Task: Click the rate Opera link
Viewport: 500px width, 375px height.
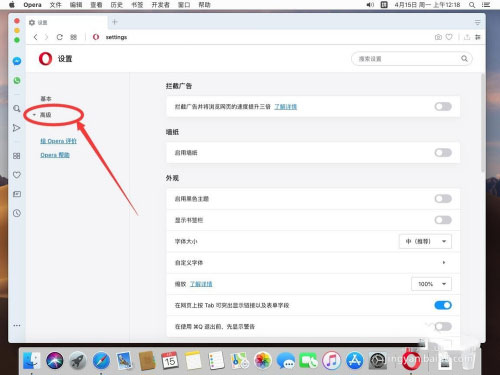Action: coord(58,141)
